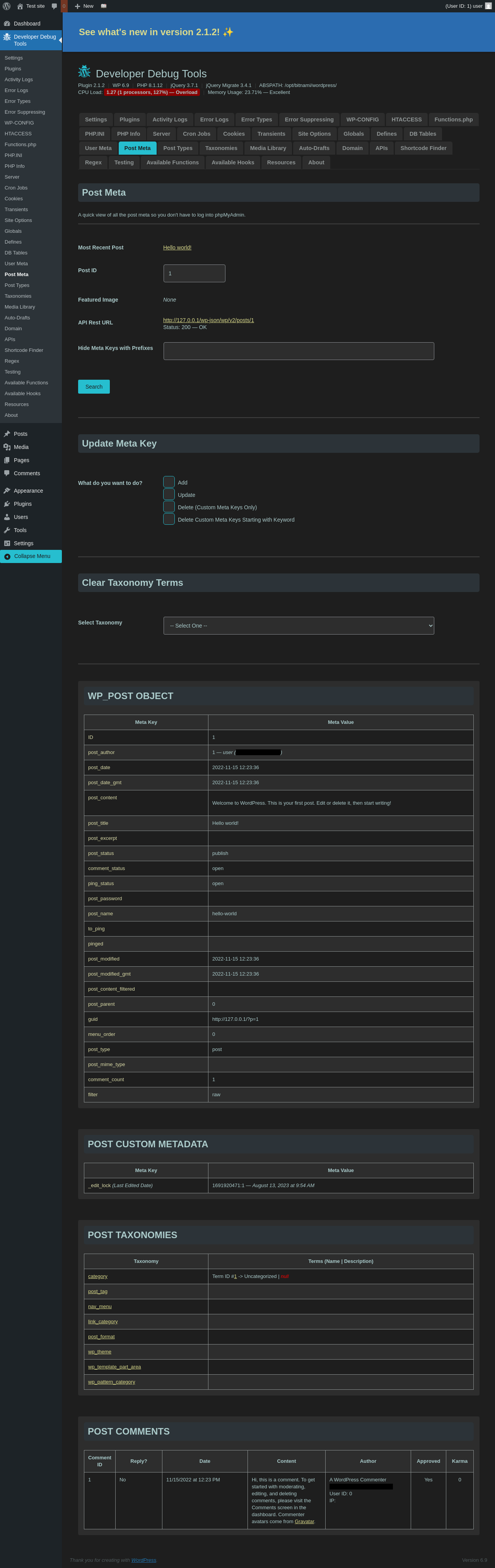Viewport: 495px width, 1568px height.
Task: Open the Select Taxonomy dropdown
Action: coord(298,626)
